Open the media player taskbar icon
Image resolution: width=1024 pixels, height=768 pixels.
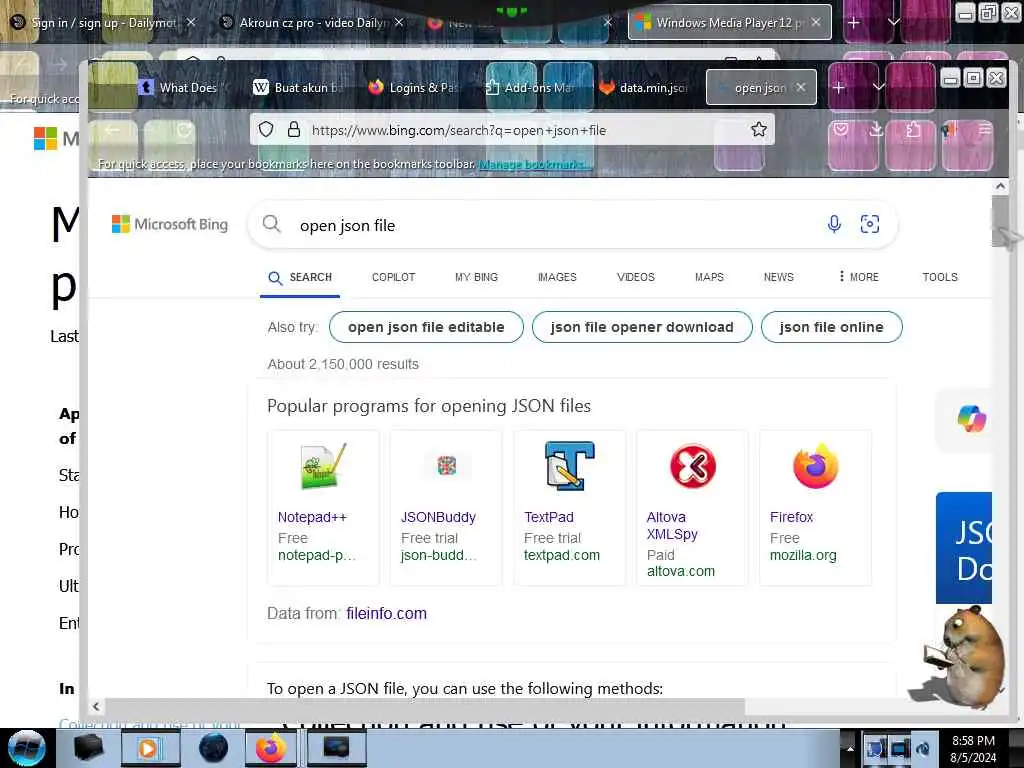[149, 748]
